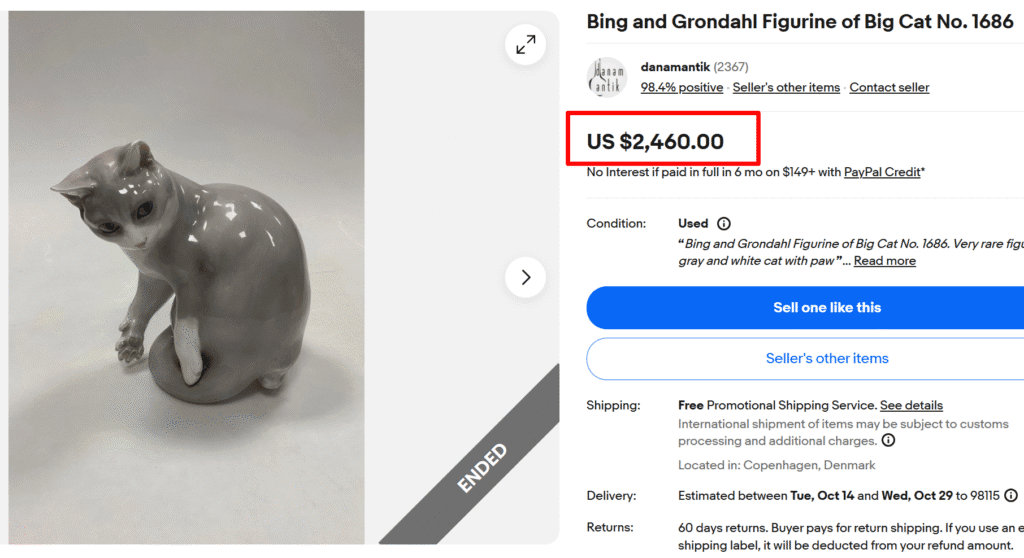The image size is (1024, 558).
Task: Open customs charges info icon
Action: coord(888,441)
